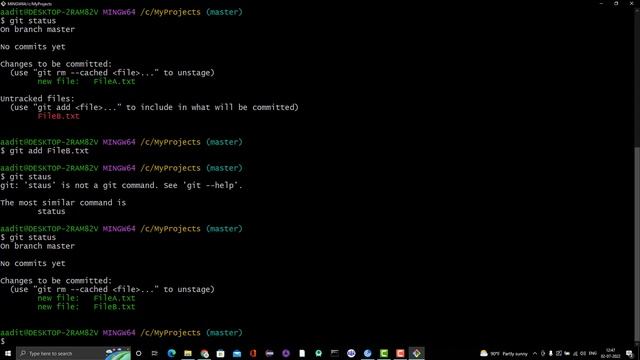Click the mistyped 'git staus' command
This screenshot has width=640, height=360.
26,177
